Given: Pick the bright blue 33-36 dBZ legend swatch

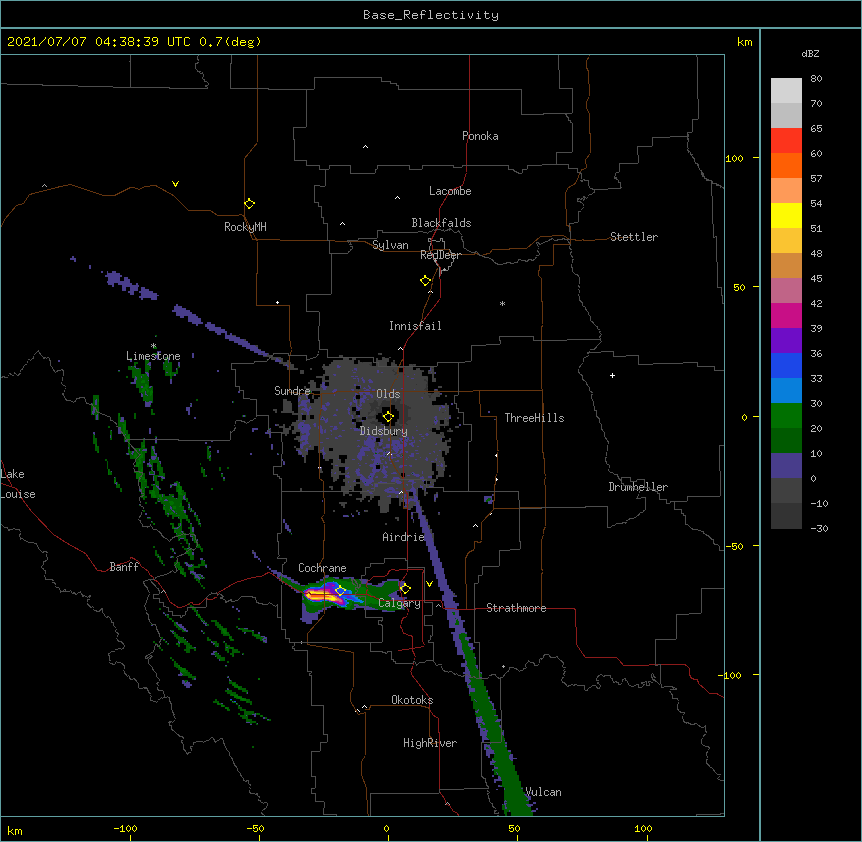Looking at the screenshot, I should (786, 365).
